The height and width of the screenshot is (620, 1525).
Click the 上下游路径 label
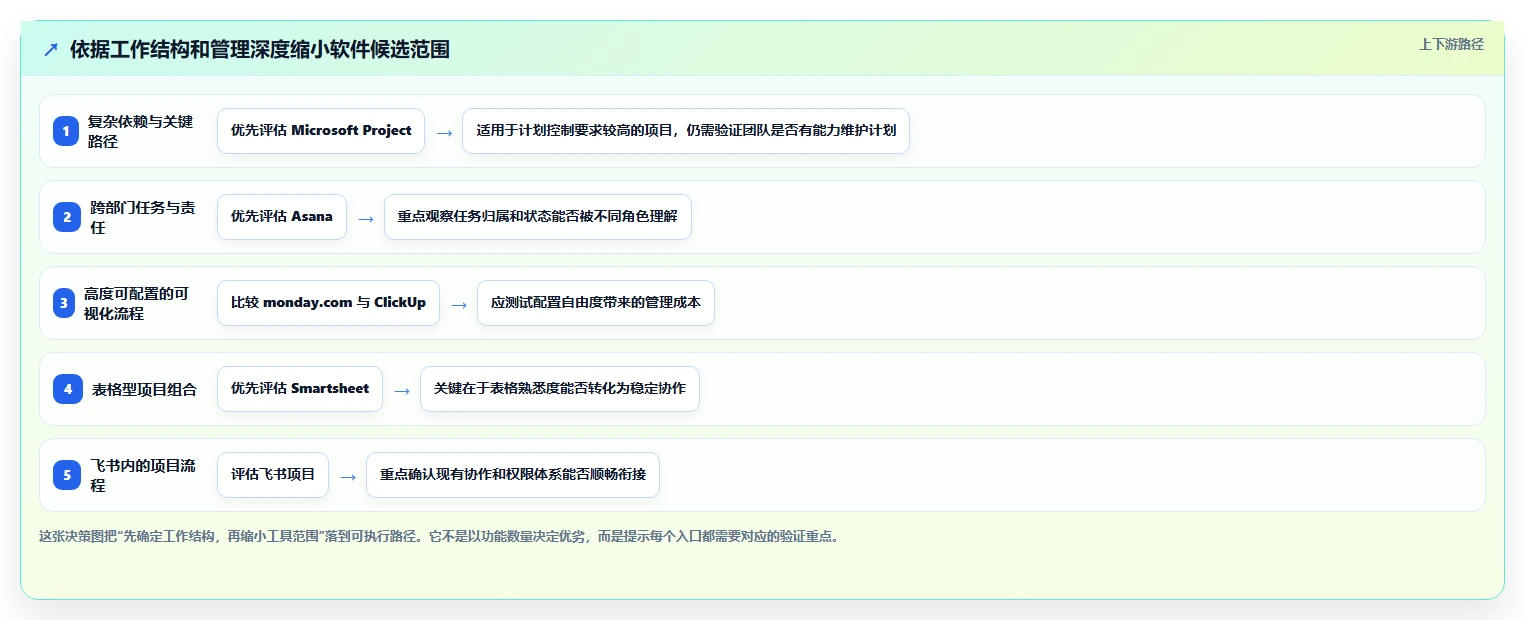click(x=1451, y=44)
